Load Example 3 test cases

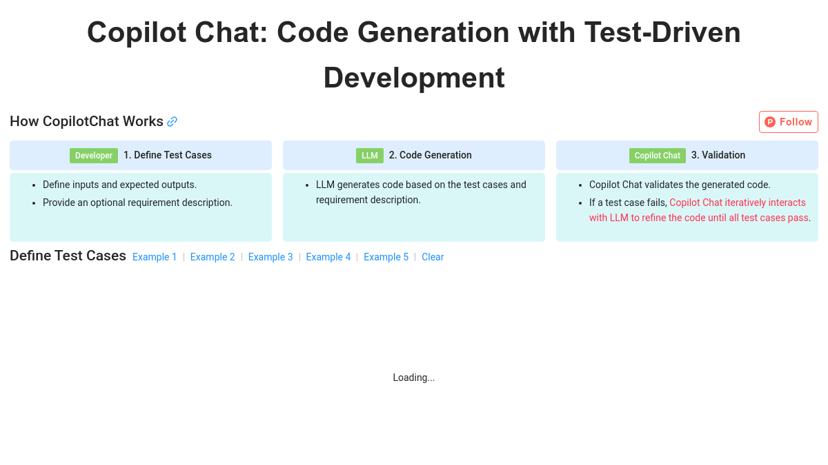point(270,257)
